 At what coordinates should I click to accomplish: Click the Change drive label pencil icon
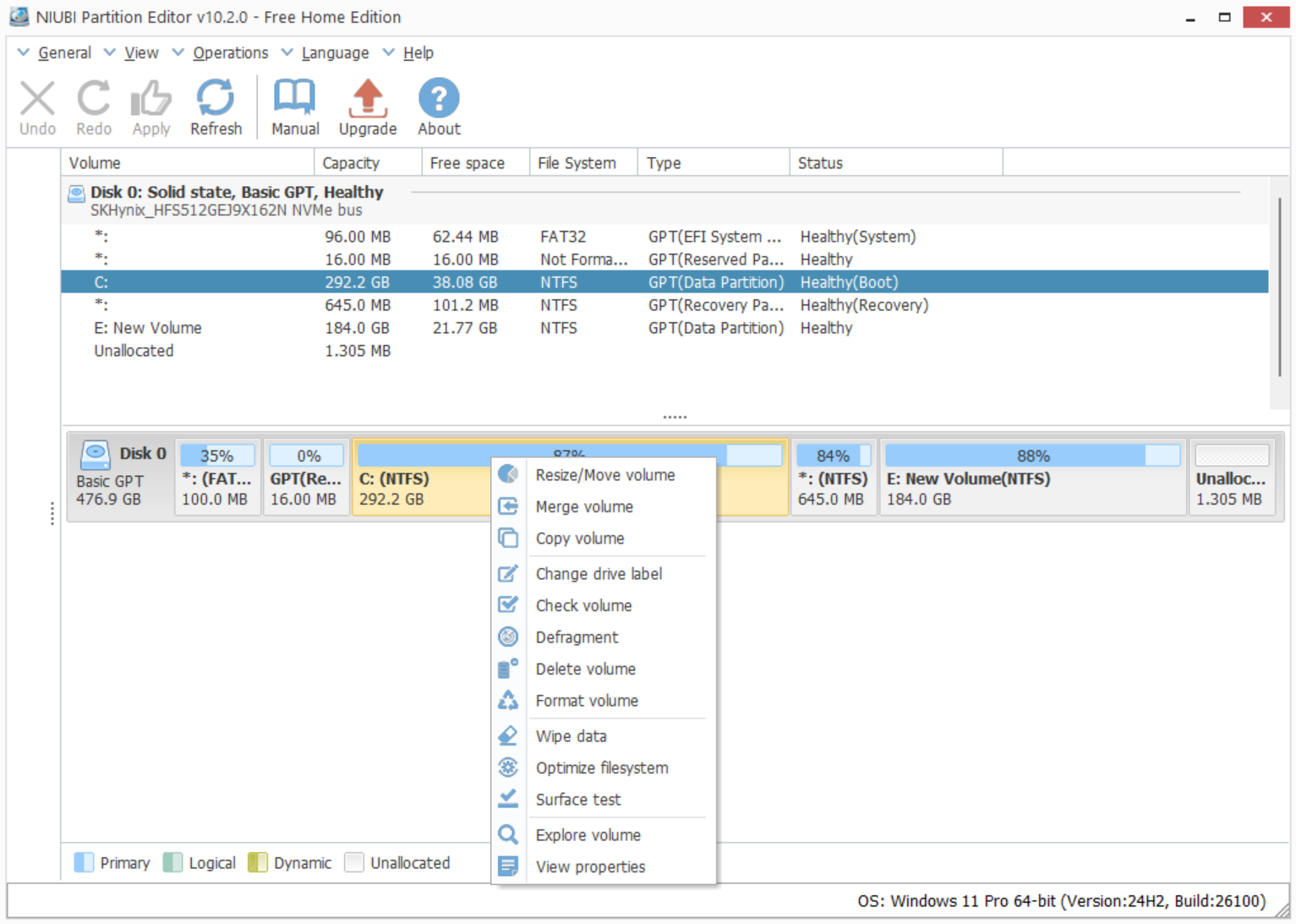(x=508, y=574)
